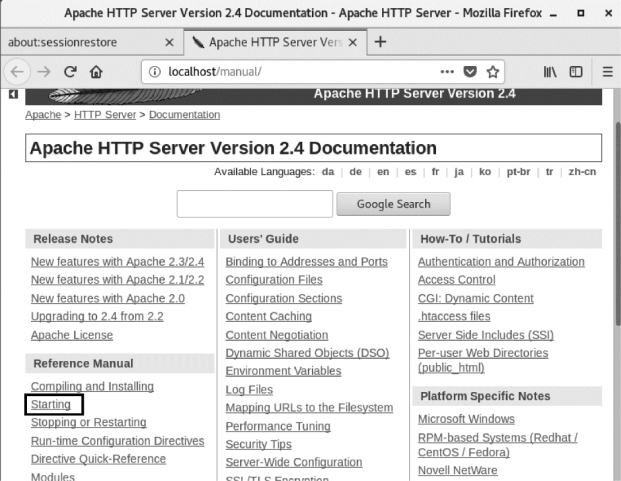Image resolution: width=621 pixels, height=481 pixels.
Task: Open the HTTP Server breadcrumb link
Action: pyautogui.click(x=105, y=115)
